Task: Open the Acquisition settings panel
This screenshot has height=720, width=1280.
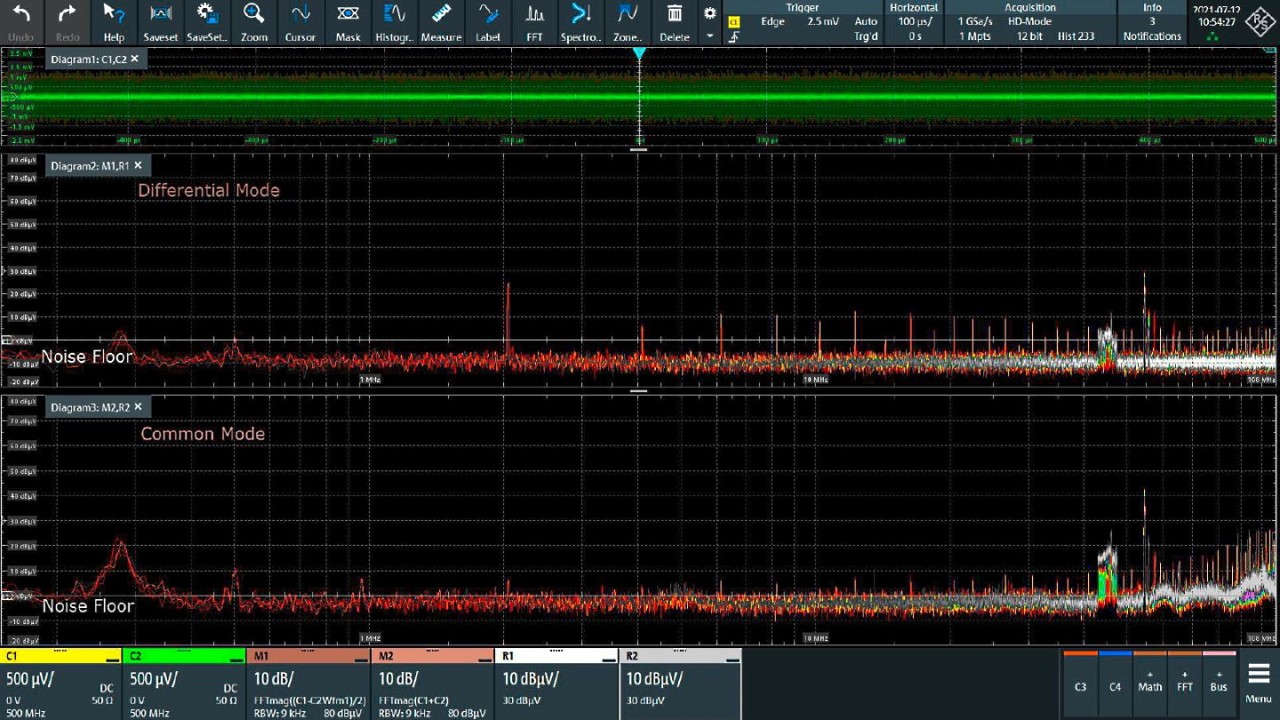Action: pyautogui.click(x=1029, y=22)
